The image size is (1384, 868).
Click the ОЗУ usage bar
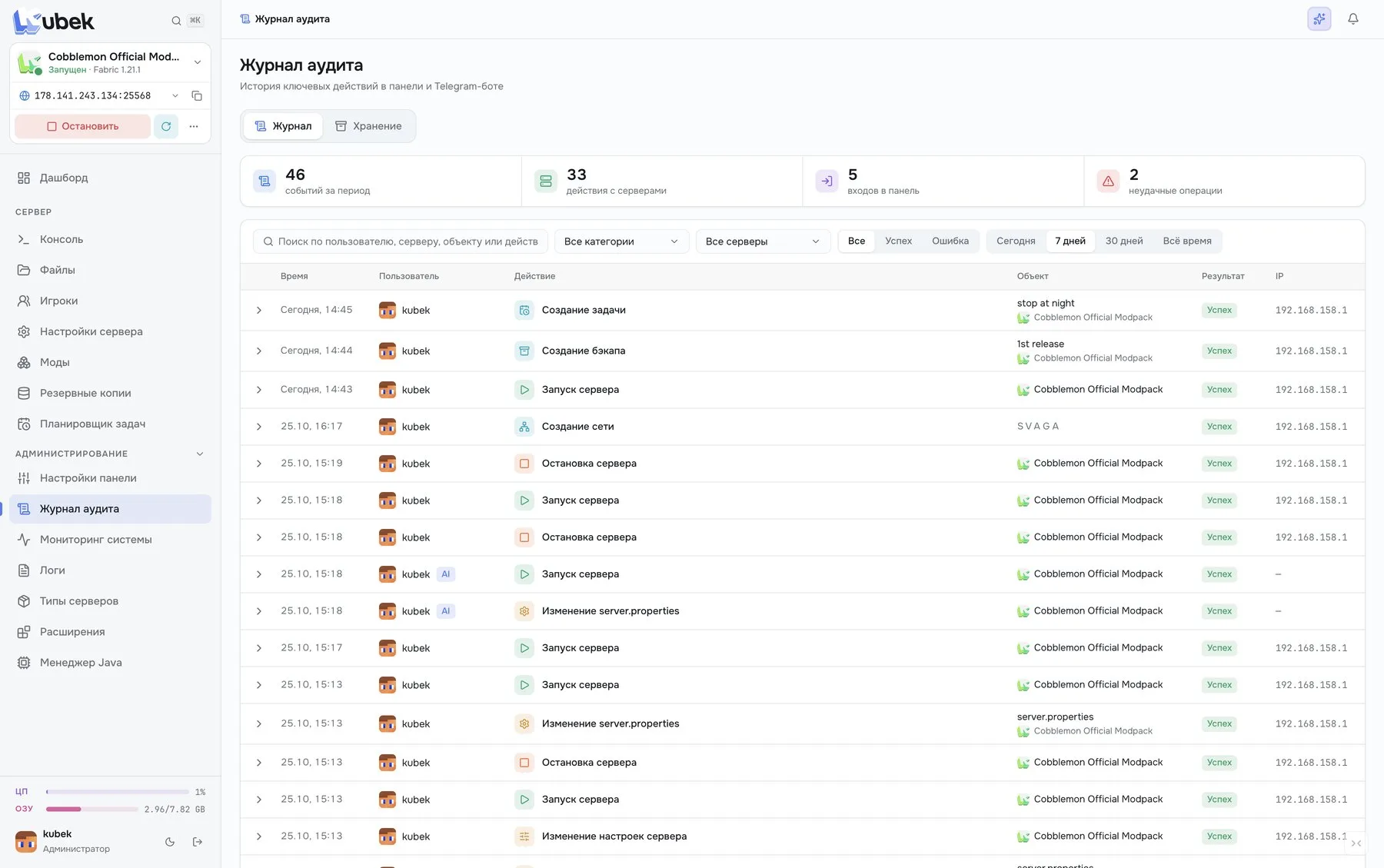pyautogui.click(x=92, y=809)
